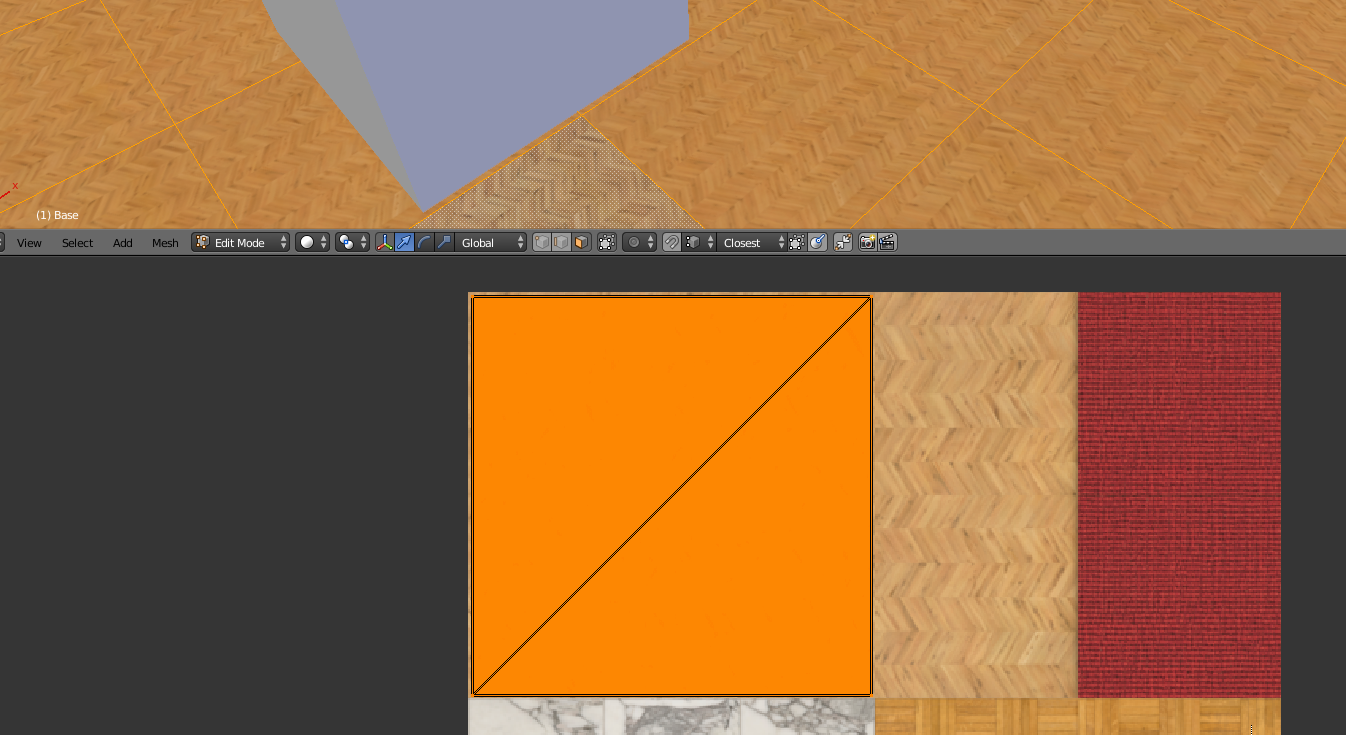Select the rotate manipulator arc icon
This screenshot has height=735, width=1346.
click(424, 242)
